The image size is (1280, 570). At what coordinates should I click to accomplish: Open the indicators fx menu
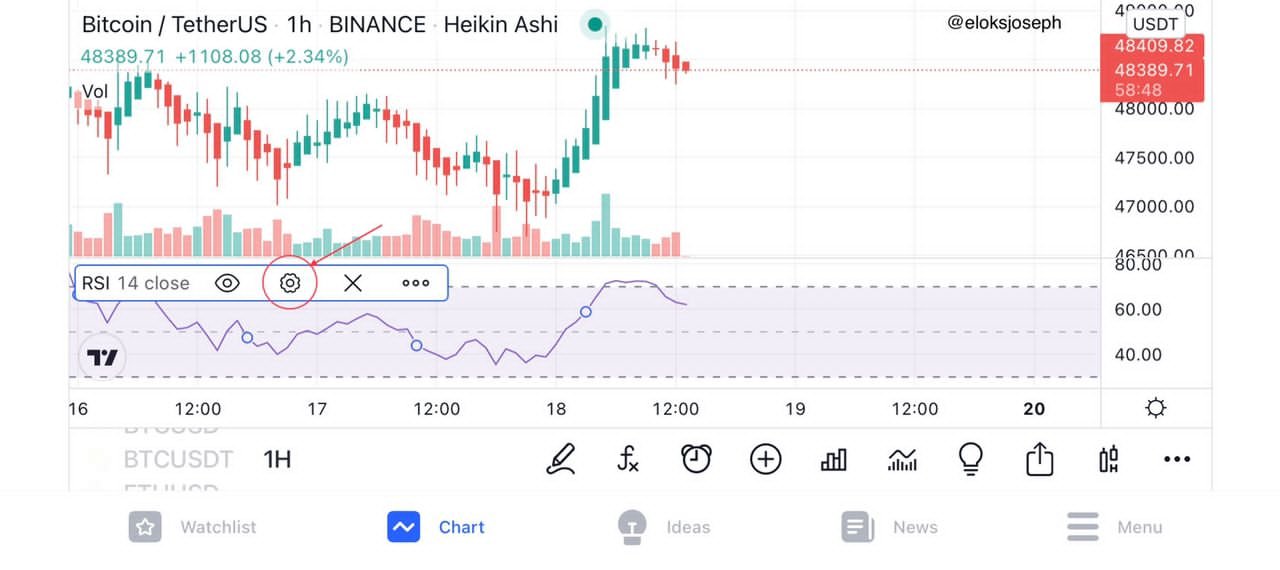click(628, 459)
